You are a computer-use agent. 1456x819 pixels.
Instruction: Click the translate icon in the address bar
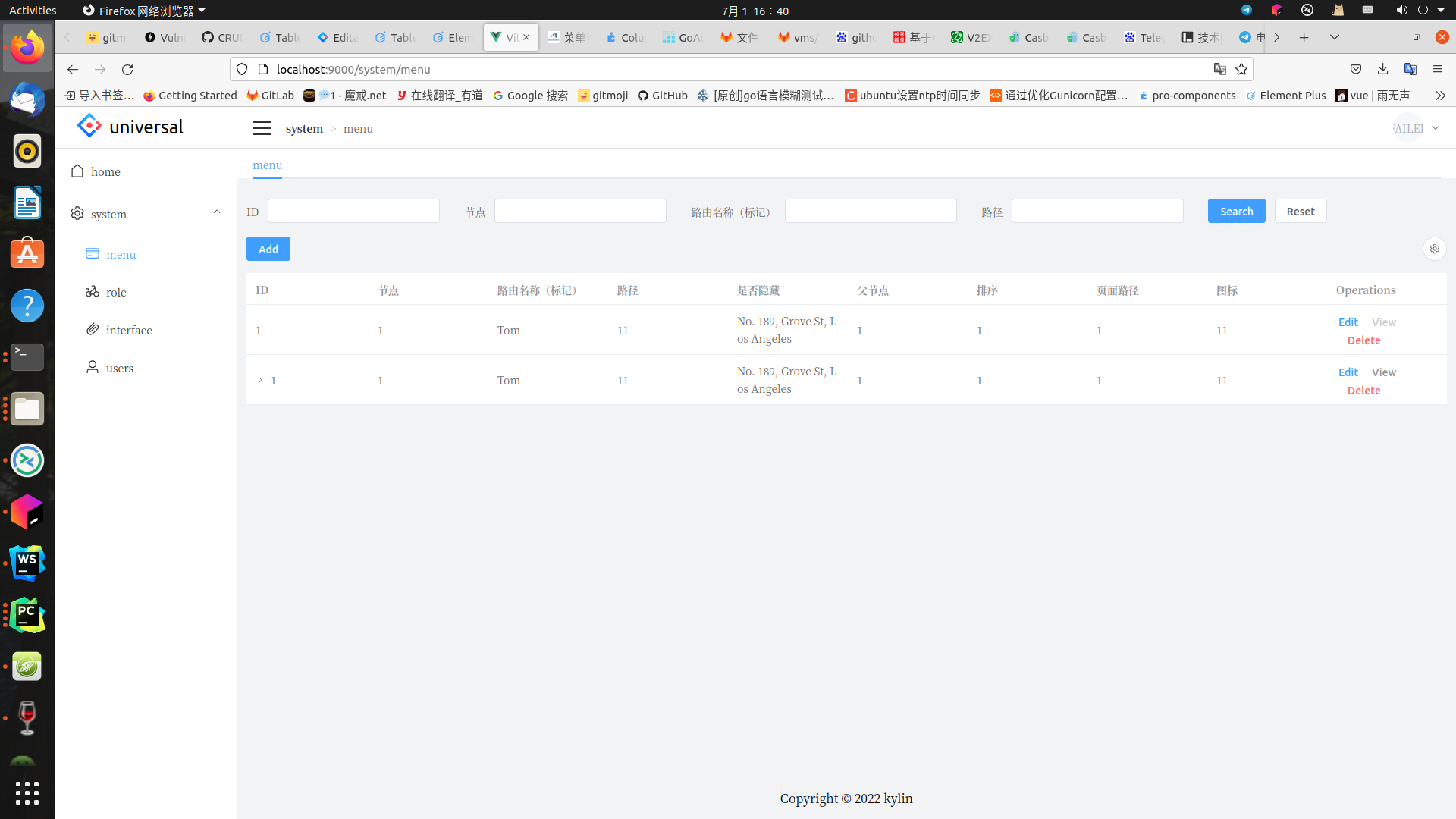1219,69
